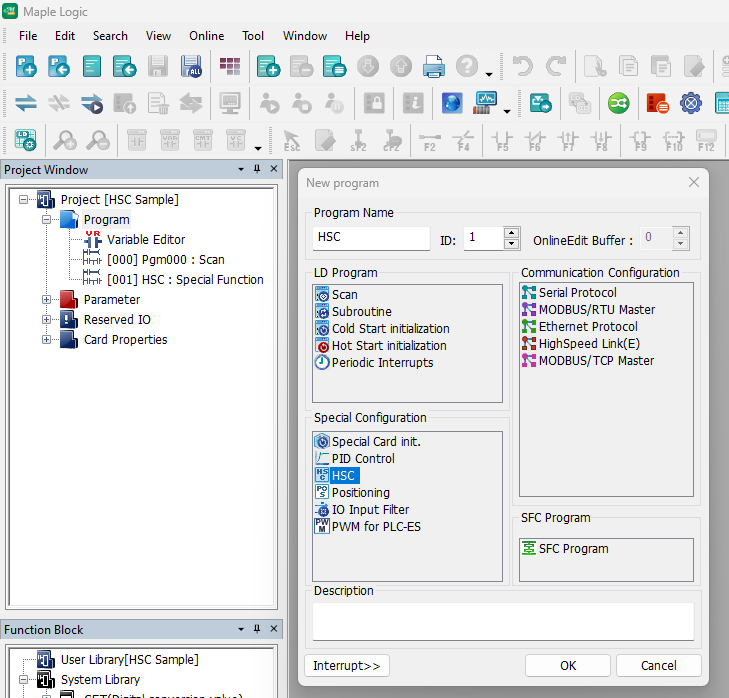The height and width of the screenshot is (698, 729).
Task: Click the Undo arrow icon
Action: coord(523,66)
